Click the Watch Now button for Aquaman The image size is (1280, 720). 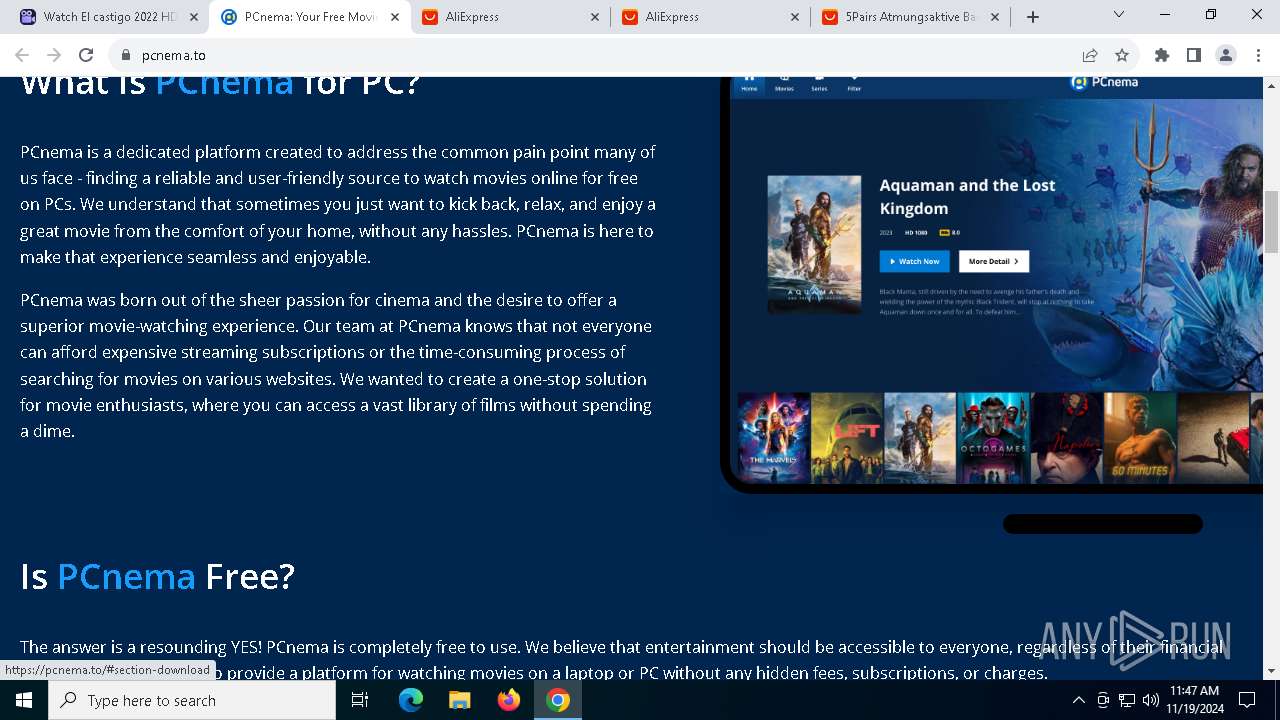[915, 261]
